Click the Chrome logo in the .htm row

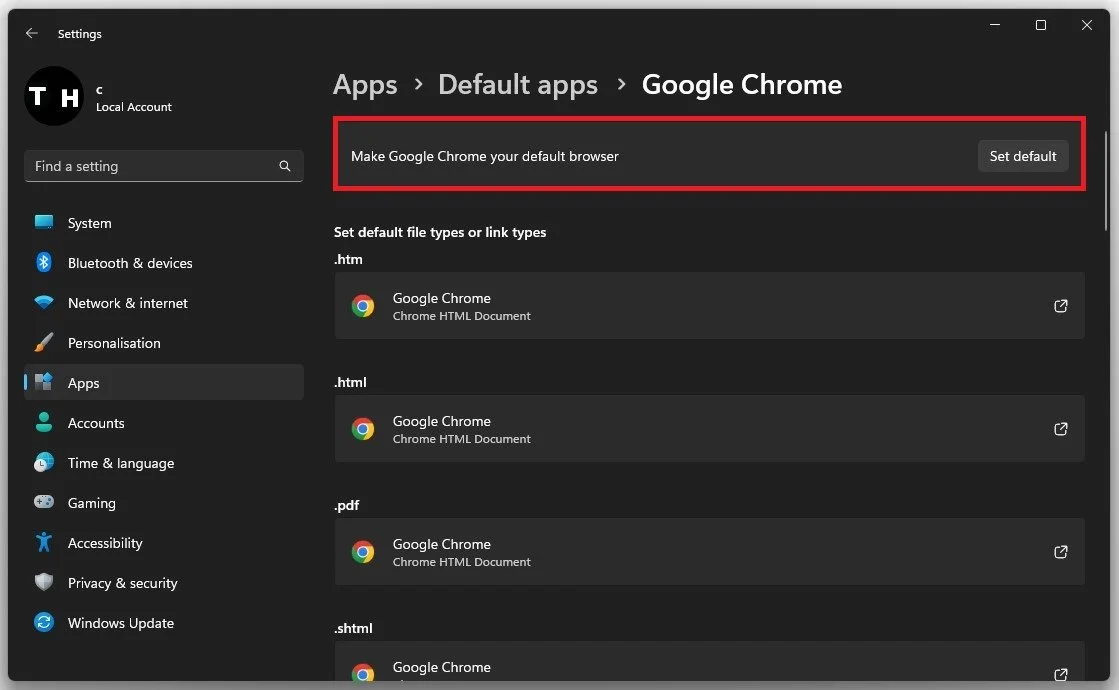[x=363, y=306]
